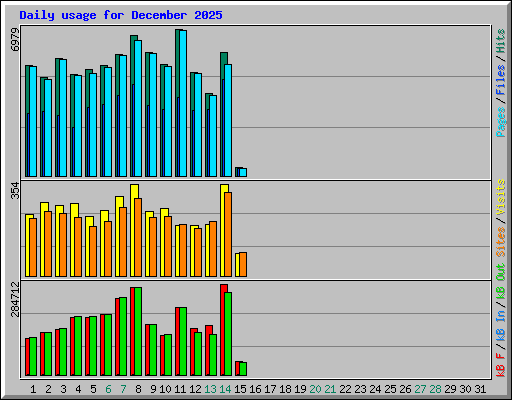Select day 24 on the axis
The width and height of the screenshot is (512, 400).
[375, 389]
